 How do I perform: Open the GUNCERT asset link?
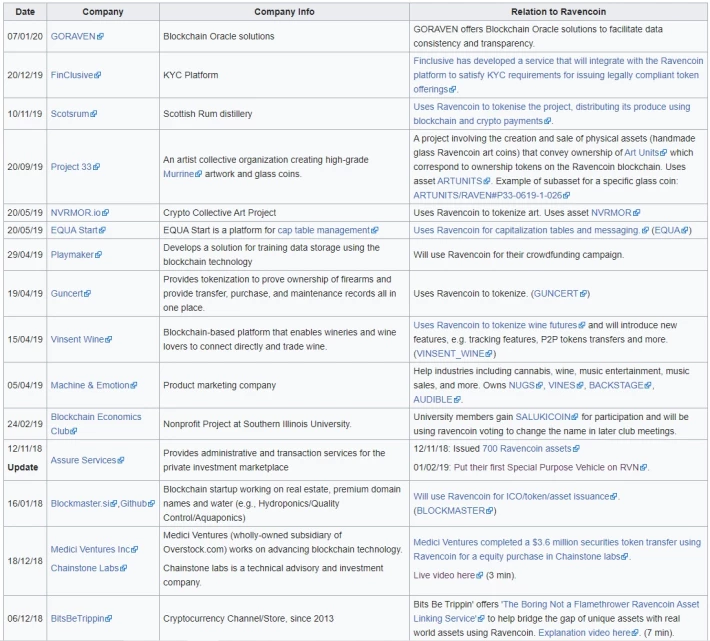pos(561,293)
